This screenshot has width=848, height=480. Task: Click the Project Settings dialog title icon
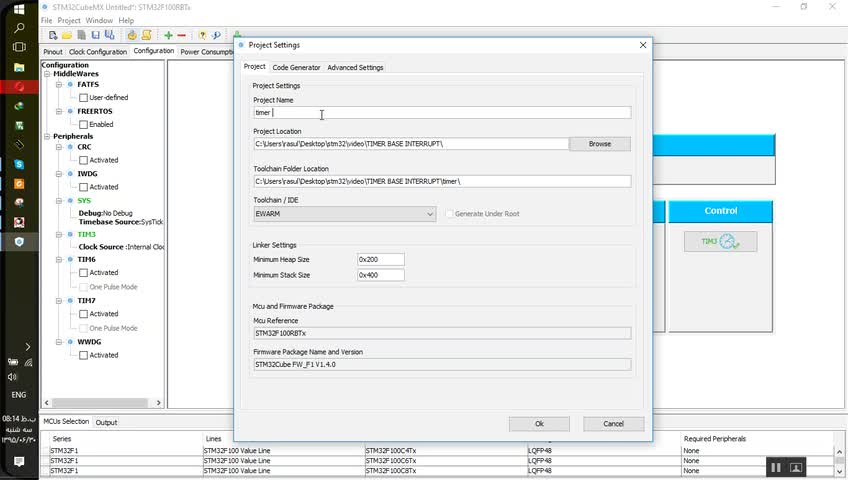pyautogui.click(x=241, y=45)
